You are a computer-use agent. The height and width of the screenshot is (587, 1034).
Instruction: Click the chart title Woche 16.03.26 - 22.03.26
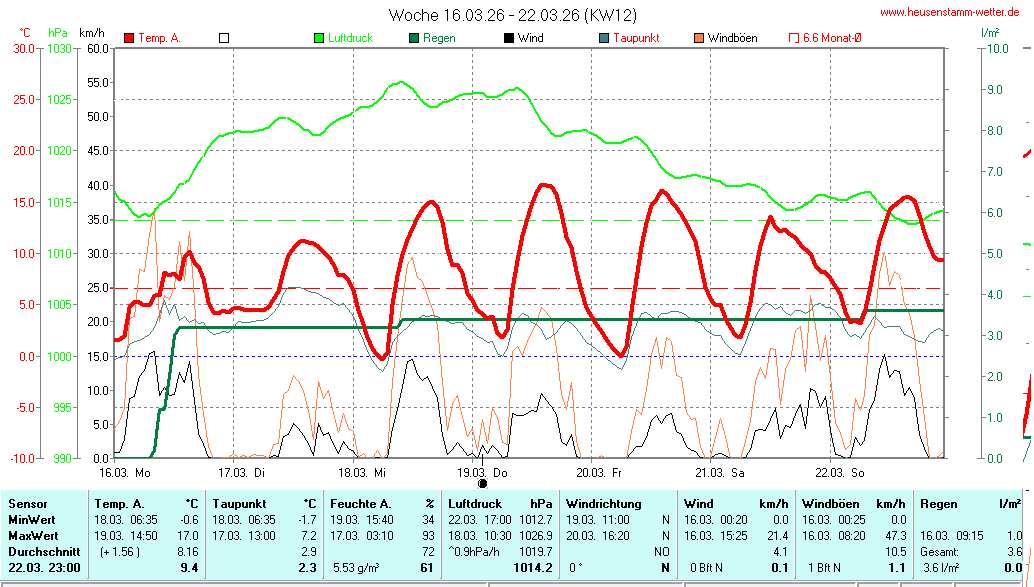512,15
